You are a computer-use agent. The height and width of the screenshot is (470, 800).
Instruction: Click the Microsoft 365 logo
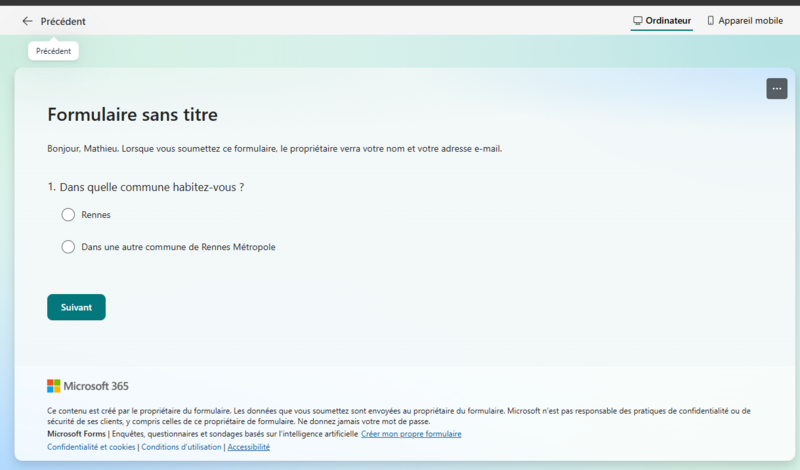coord(88,386)
